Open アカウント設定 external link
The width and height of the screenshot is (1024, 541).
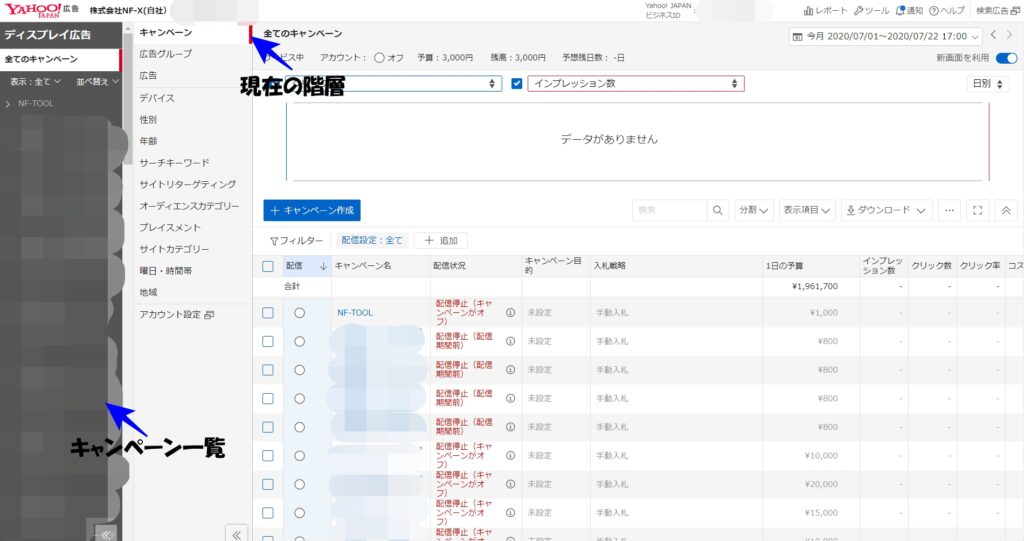176,314
